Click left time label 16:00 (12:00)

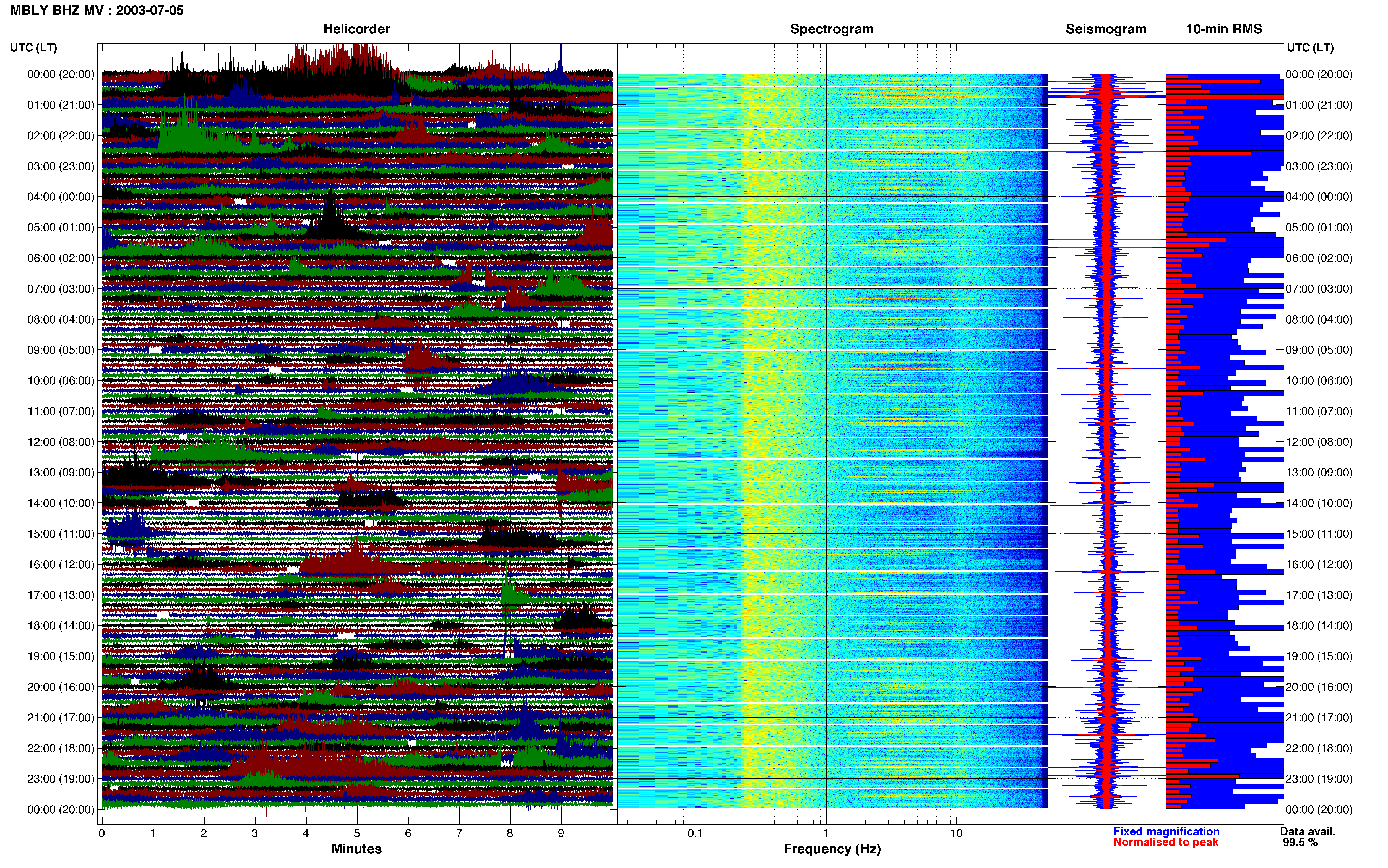click(61, 564)
